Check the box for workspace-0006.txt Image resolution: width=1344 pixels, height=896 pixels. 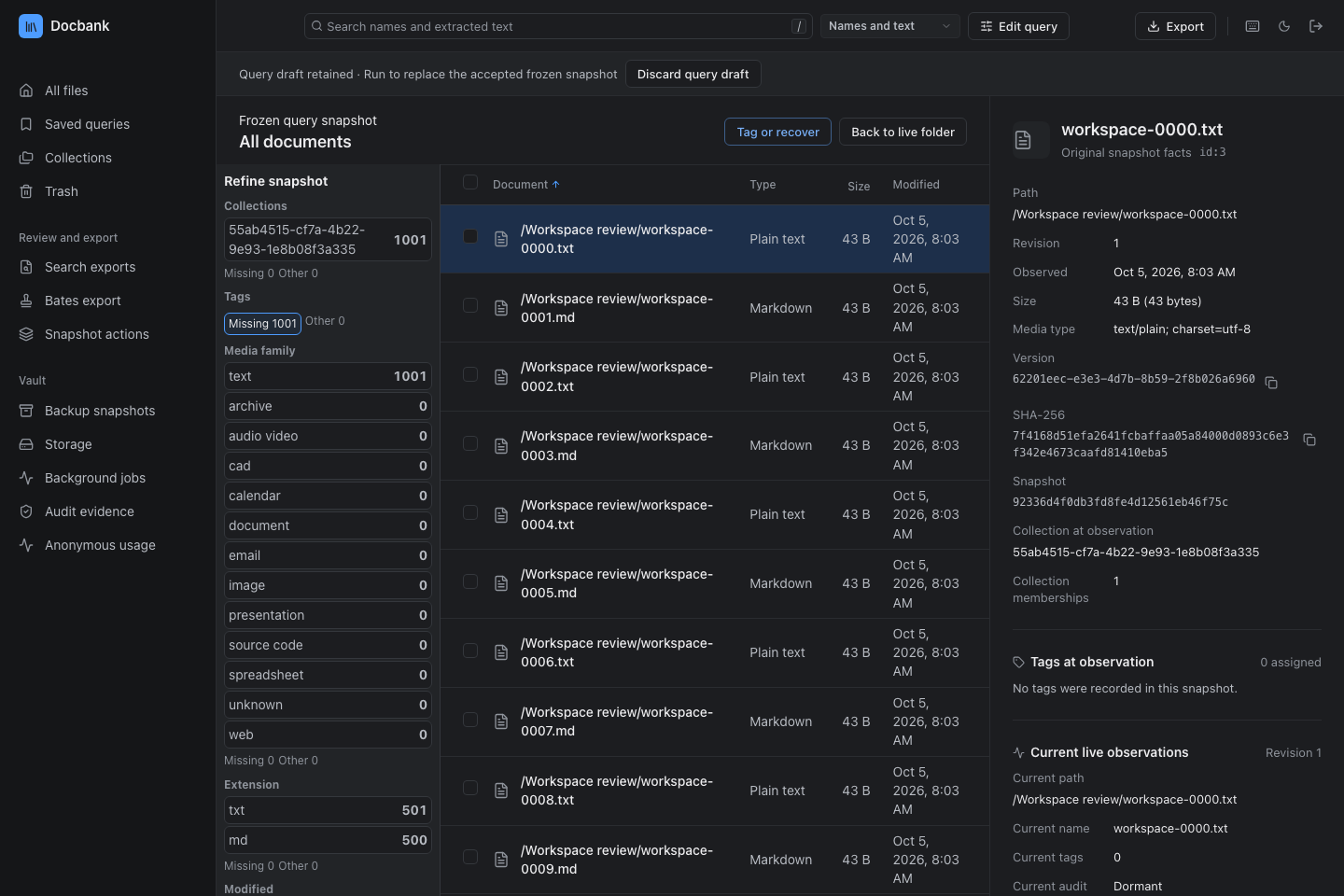point(470,651)
